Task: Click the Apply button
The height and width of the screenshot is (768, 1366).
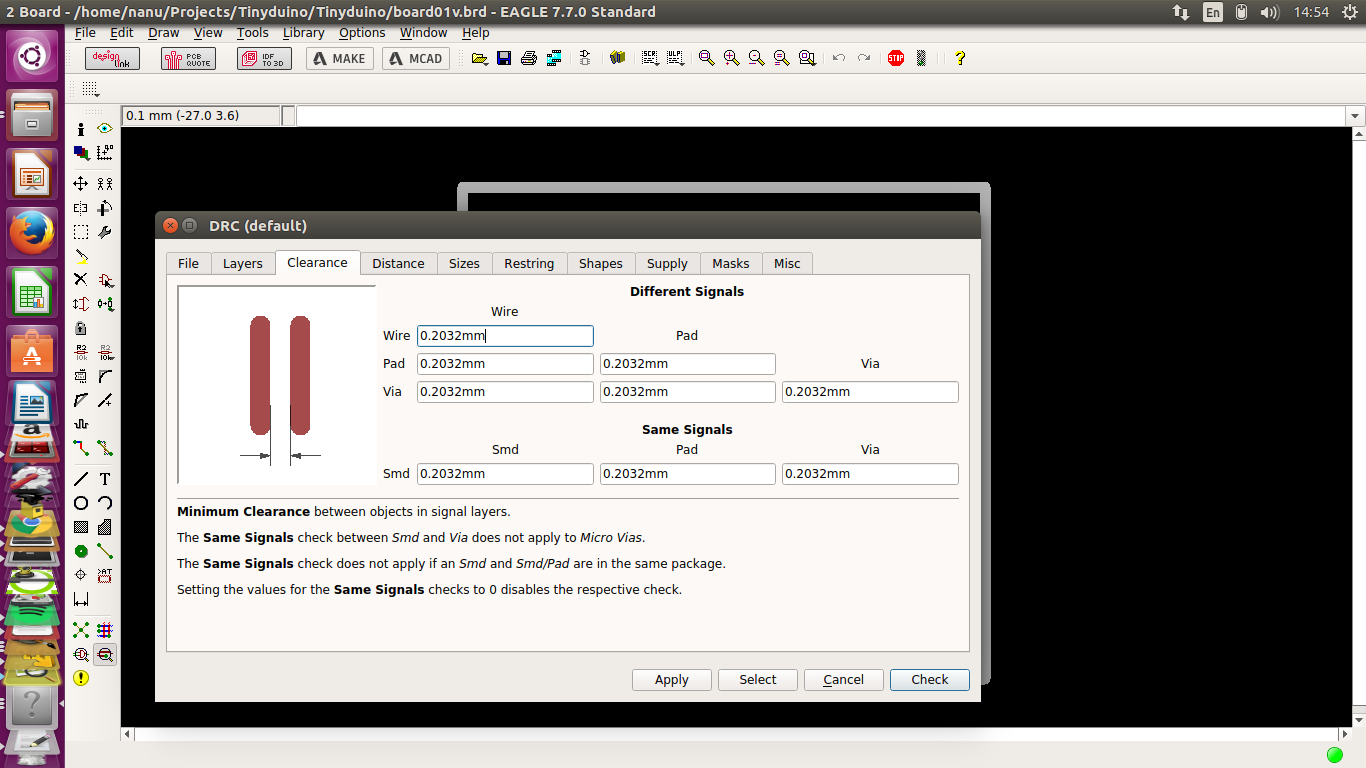Action: [671, 679]
